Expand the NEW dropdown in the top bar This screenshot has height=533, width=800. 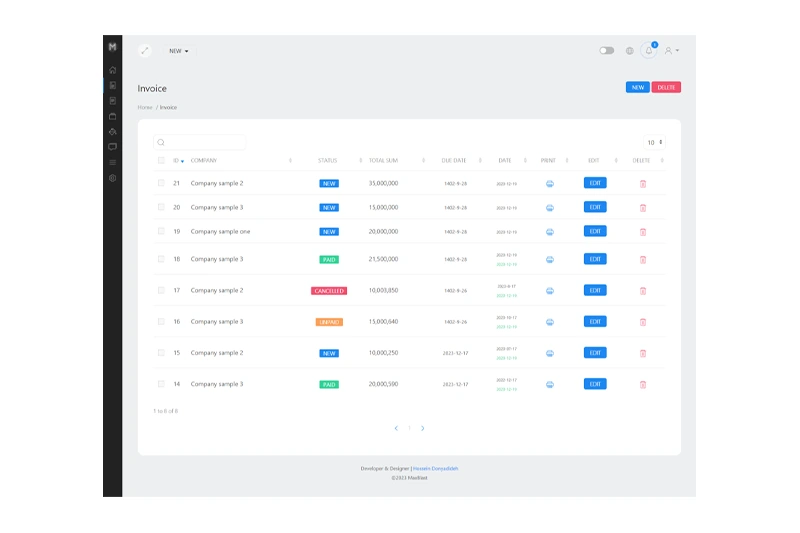178,51
